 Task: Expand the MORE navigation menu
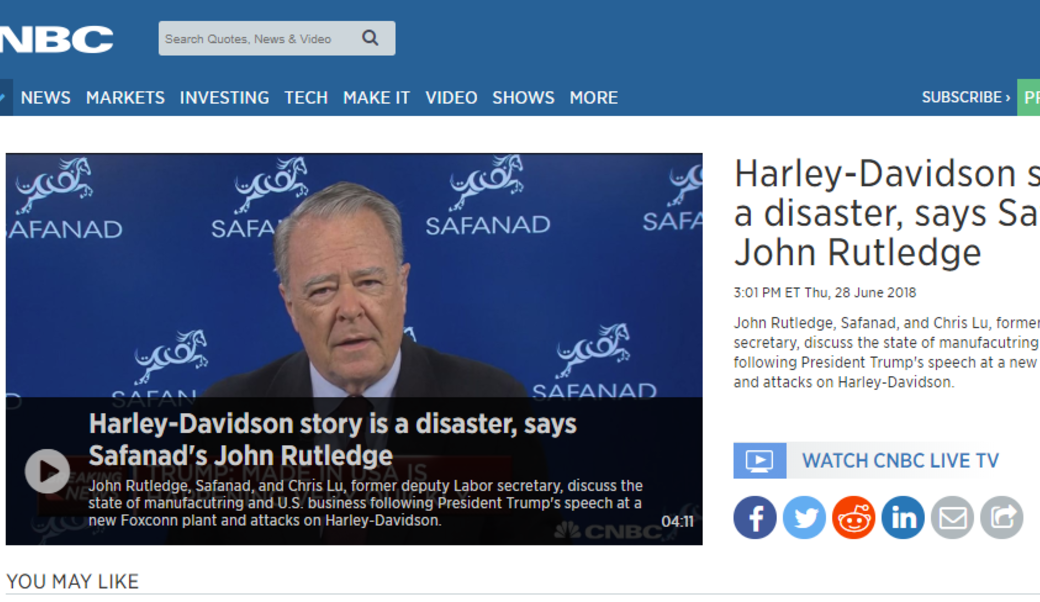[x=594, y=98]
